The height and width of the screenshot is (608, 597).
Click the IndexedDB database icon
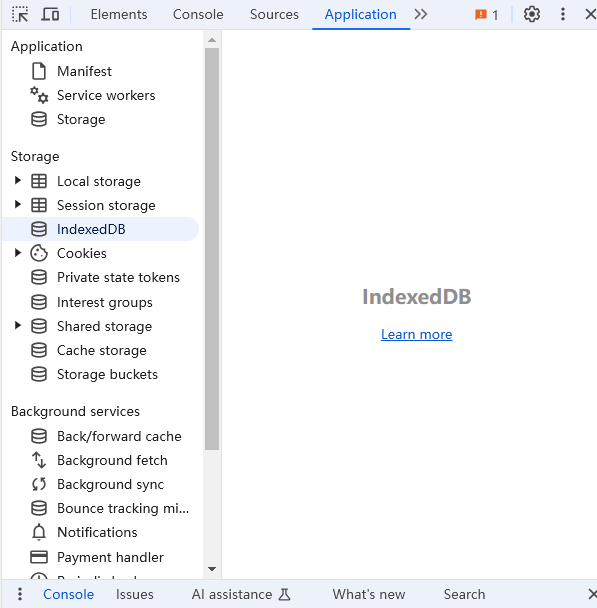point(39,229)
